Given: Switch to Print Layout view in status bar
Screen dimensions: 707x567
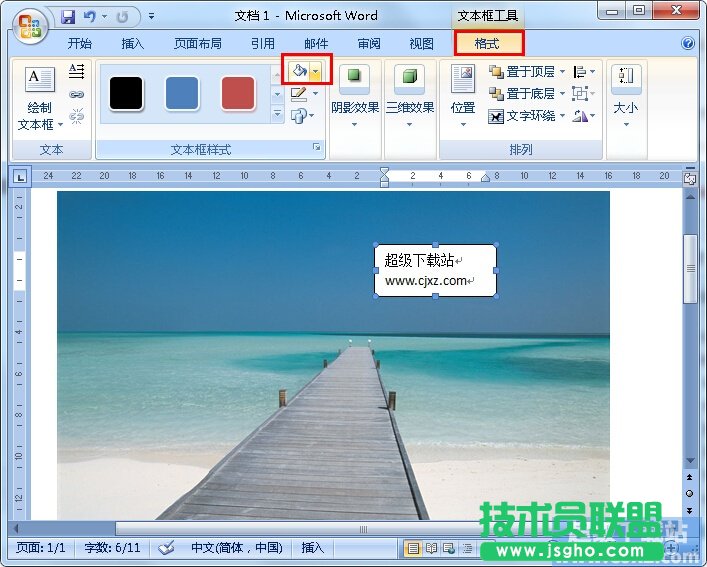Looking at the screenshot, I should 413,548.
